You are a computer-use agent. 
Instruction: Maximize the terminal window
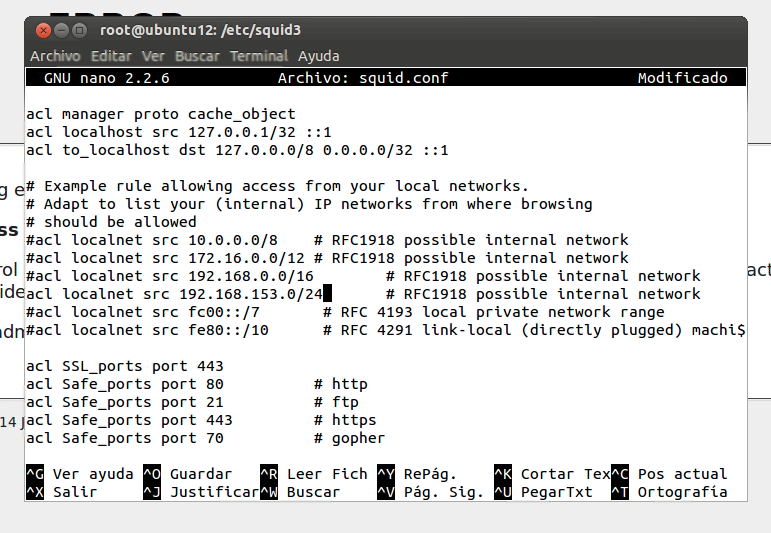tap(80, 31)
